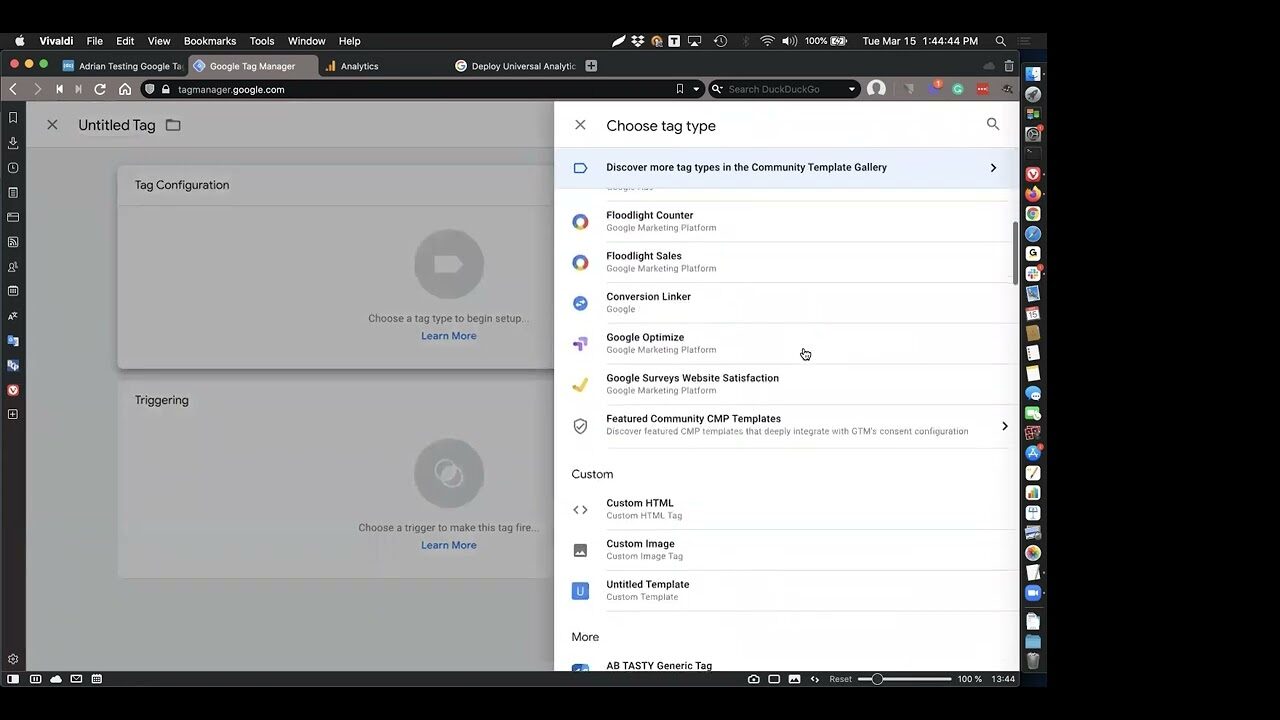The image size is (1280, 720).
Task: Capture page with camera icon
Action: 753,679
